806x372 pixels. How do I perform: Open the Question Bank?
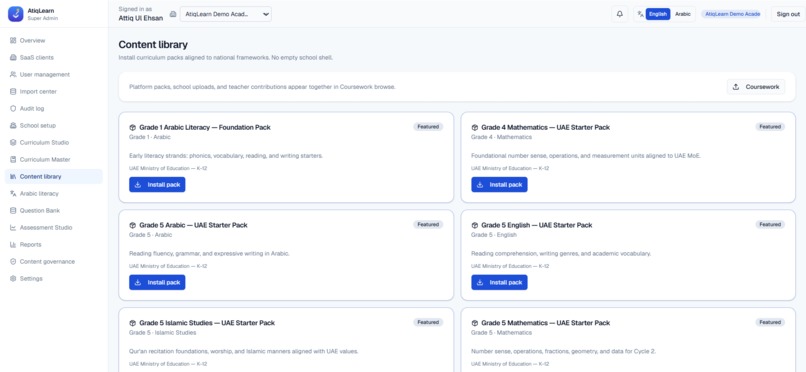(x=53, y=211)
